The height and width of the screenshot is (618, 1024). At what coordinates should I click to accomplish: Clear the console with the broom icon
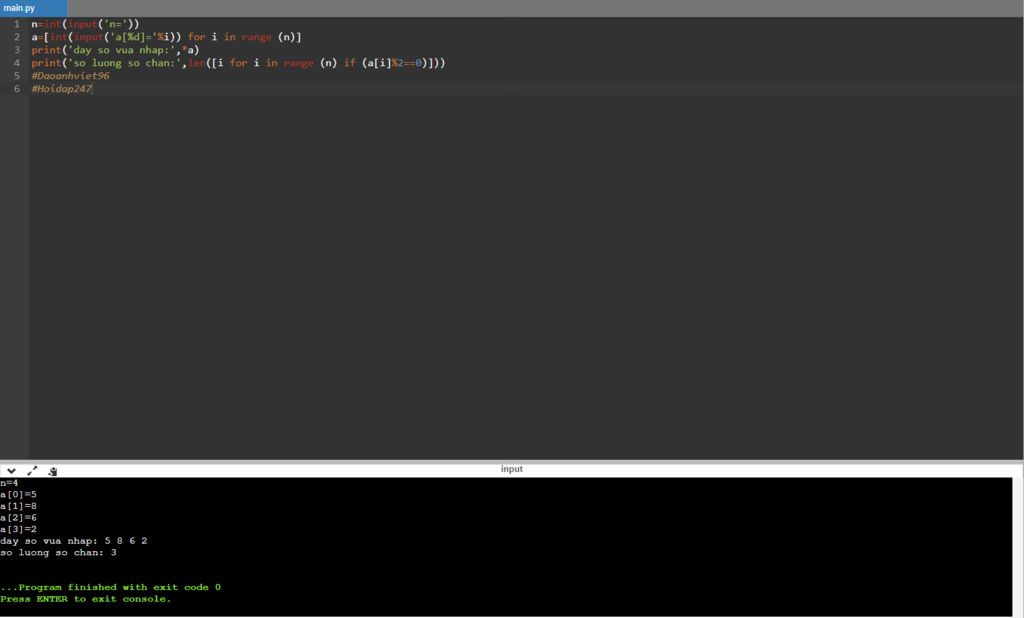[53, 470]
